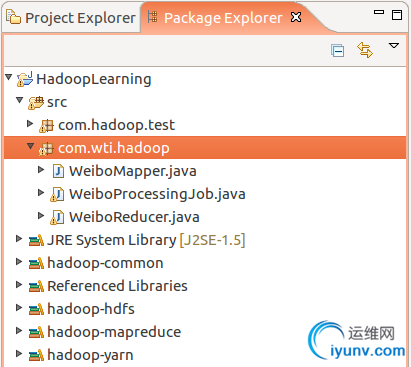Maximize the explorer view panel

[x=397, y=15]
